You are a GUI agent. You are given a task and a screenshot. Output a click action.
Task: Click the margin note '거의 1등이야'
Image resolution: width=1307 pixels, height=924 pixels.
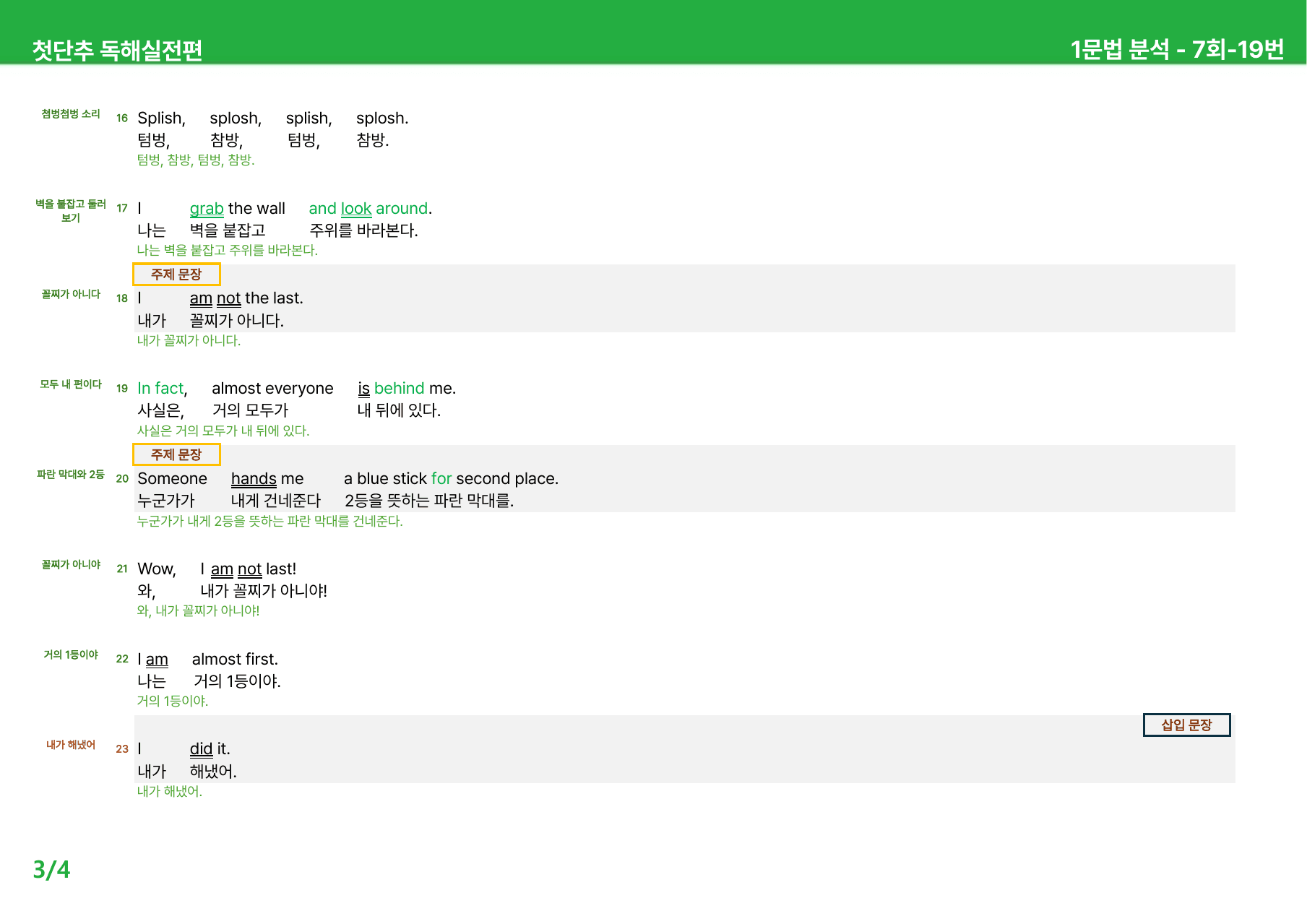(x=71, y=655)
